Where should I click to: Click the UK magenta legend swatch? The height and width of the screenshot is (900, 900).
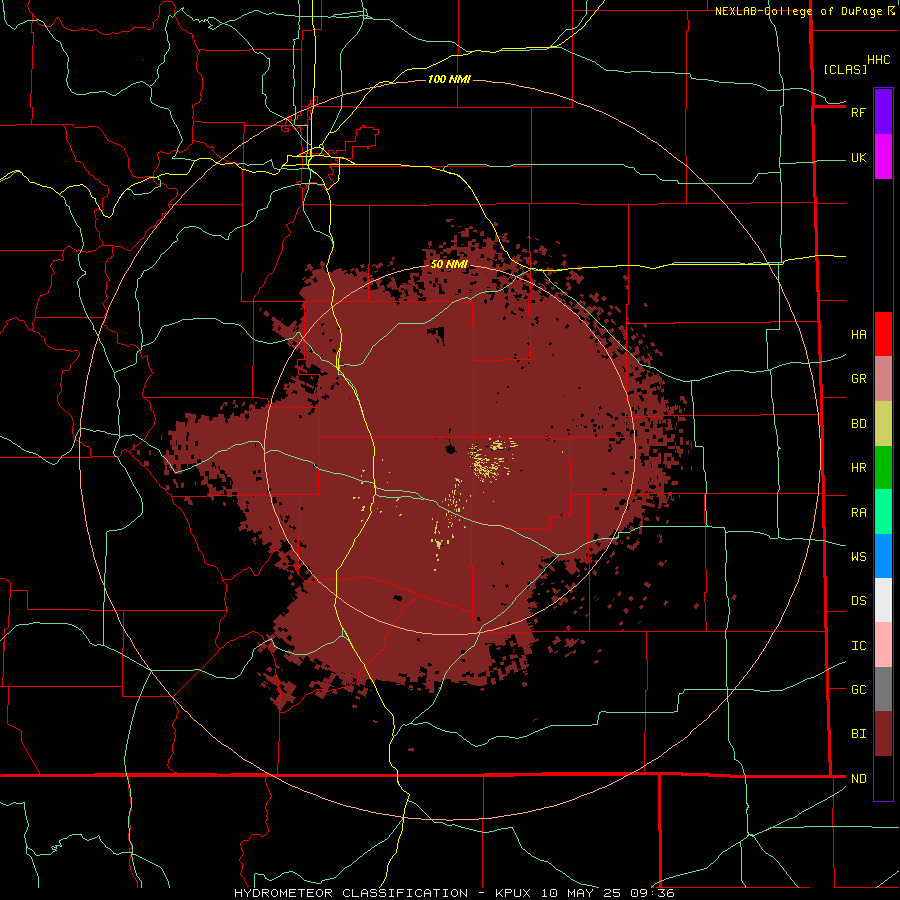(883, 157)
